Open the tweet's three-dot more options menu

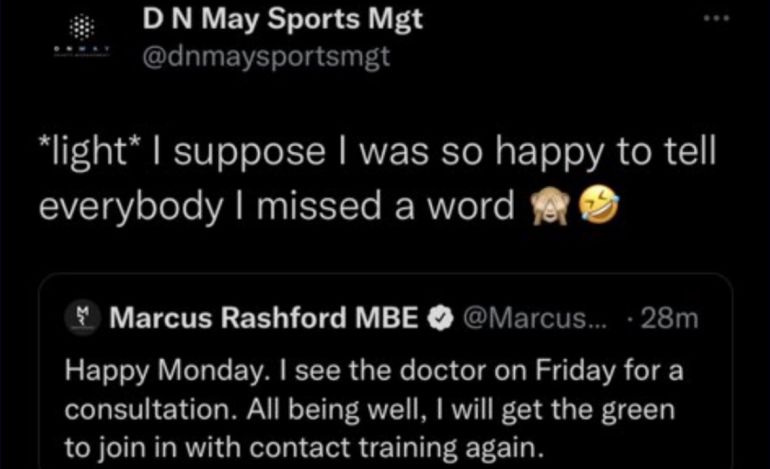coord(716,18)
